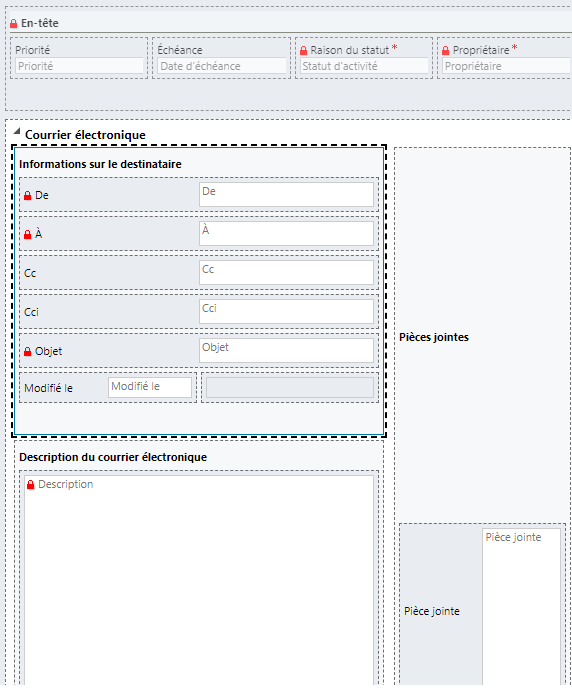Click the Courrier électronique section title

[x=85, y=135]
